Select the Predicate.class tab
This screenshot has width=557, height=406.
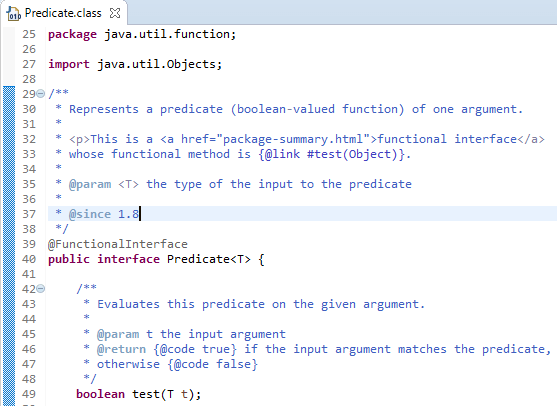(63, 13)
